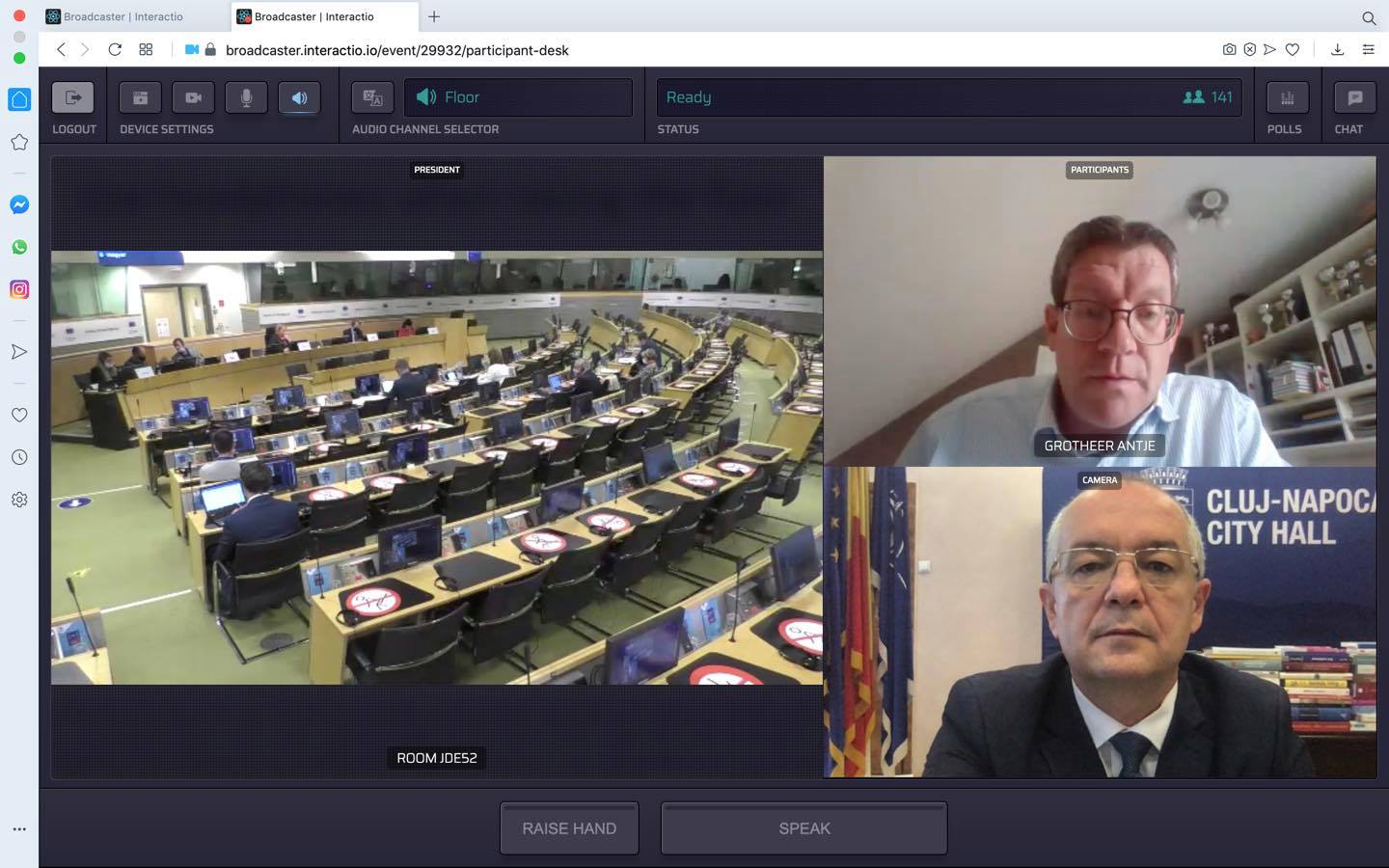Expand the sidebar three-dots more menu

click(19, 829)
